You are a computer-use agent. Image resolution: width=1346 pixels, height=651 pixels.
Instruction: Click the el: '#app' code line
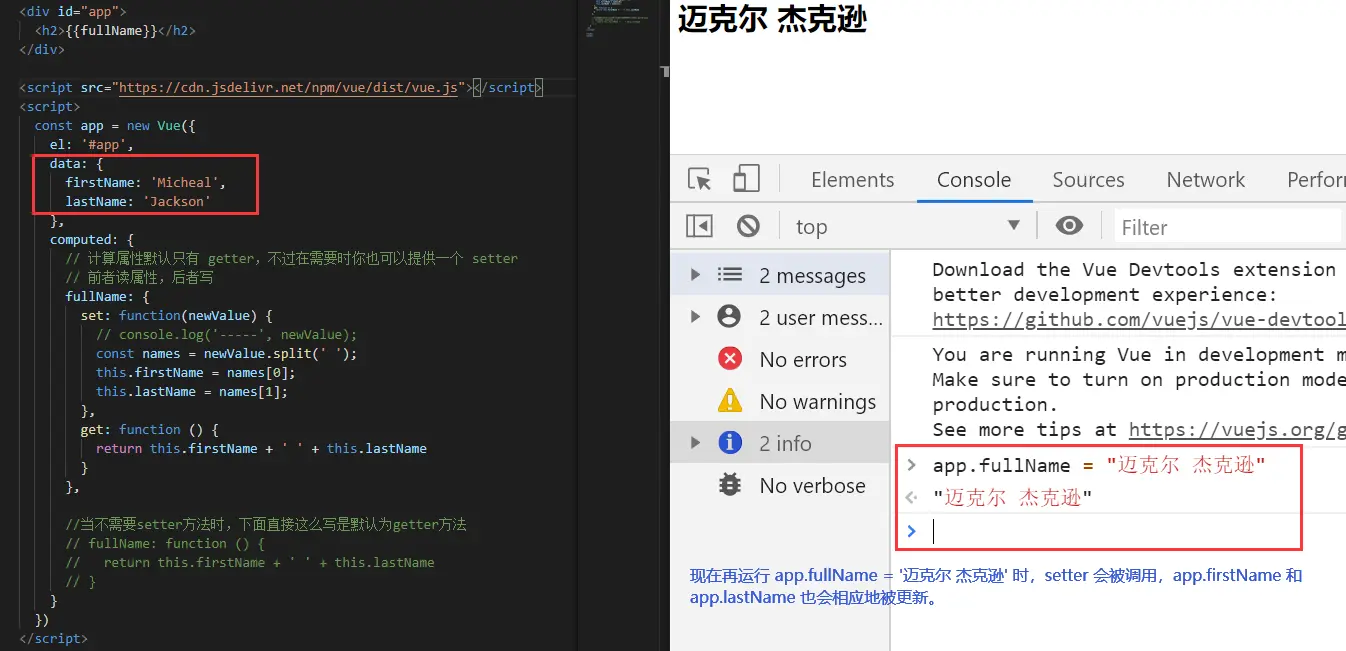[x=92, y=144]
